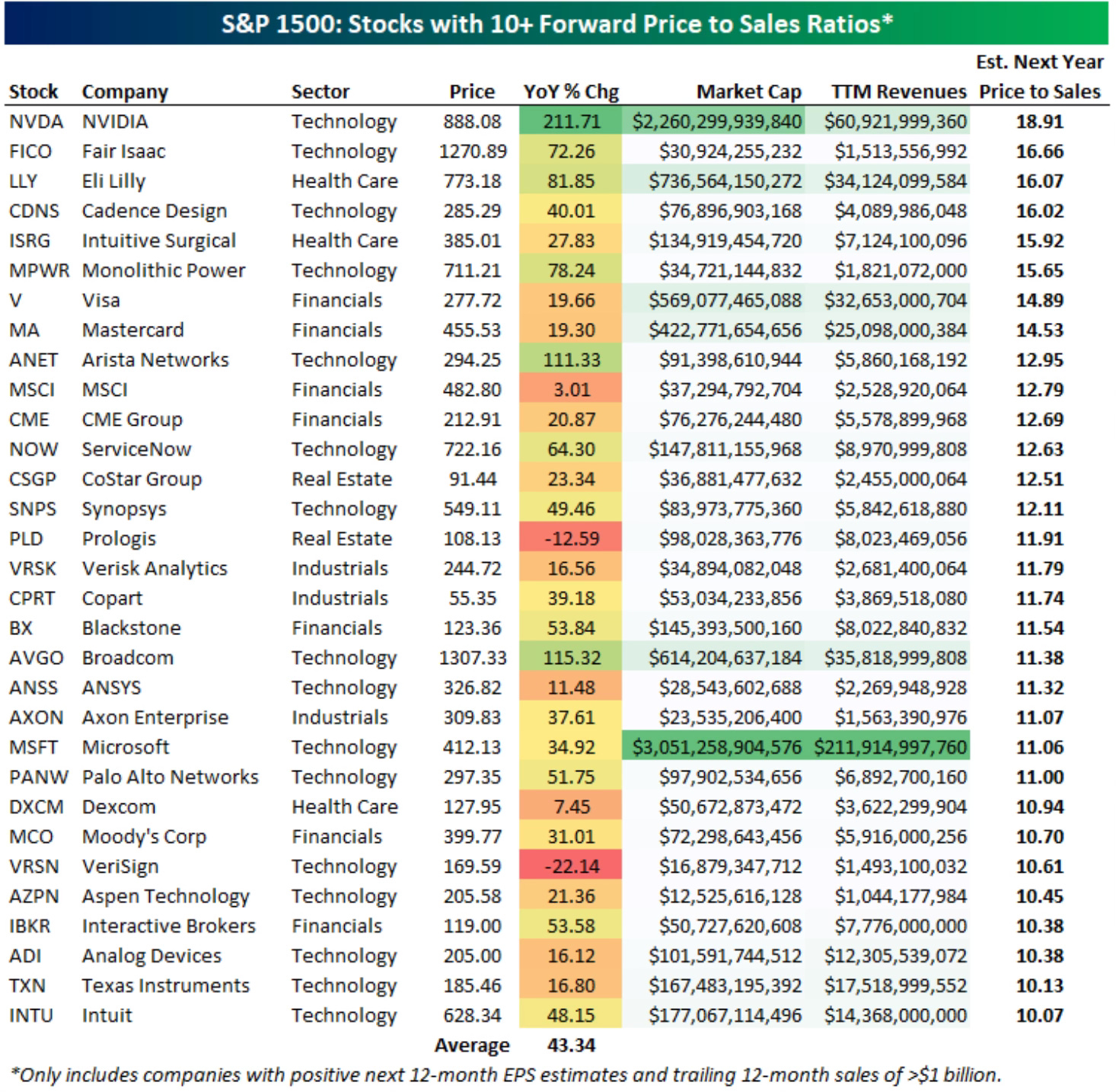Select Arista Networks' YoY value 111.33
This screenshot has height=1092, width=1116.
(x=571, y=359)
